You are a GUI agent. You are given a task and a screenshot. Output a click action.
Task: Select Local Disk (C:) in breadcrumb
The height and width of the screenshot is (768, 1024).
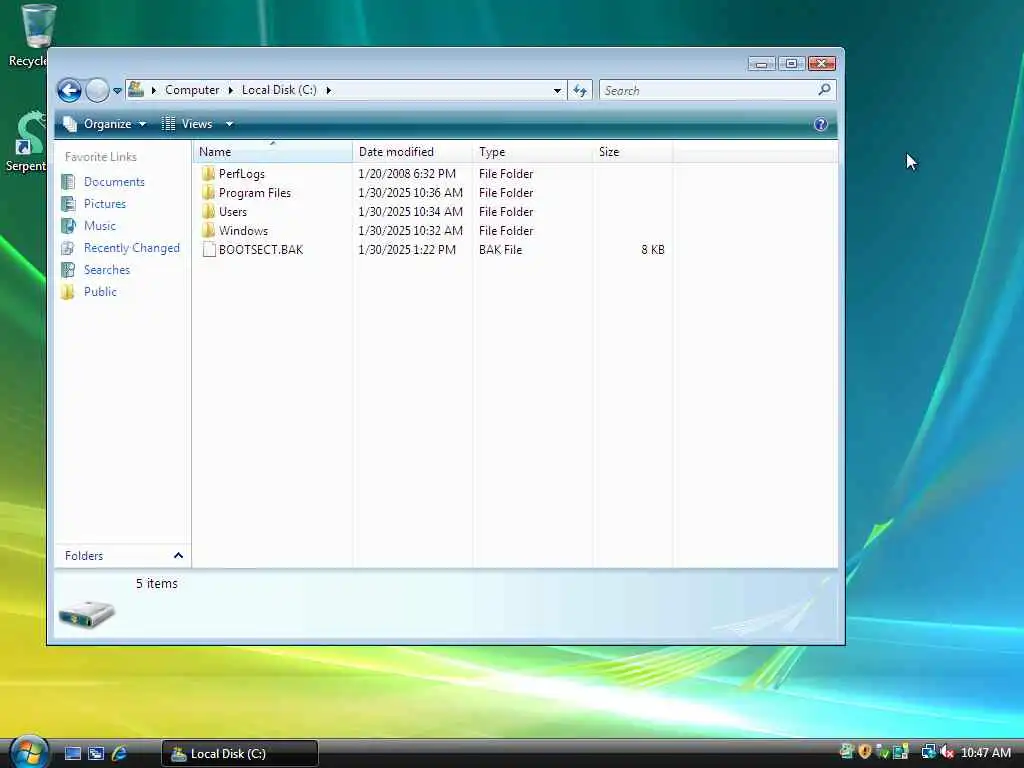tap(279, 90)
